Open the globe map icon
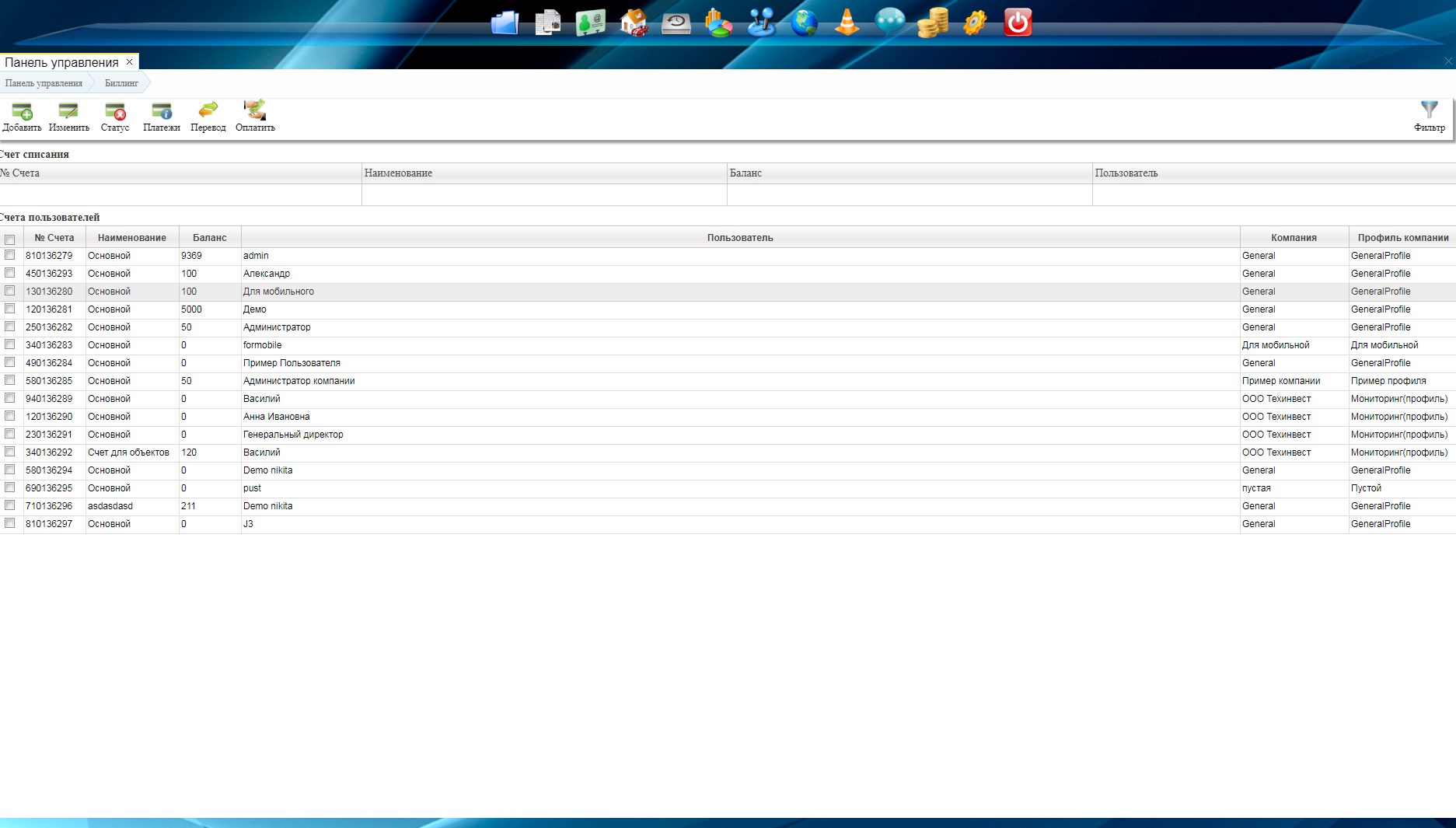The width and height of the screenshot is (1456, 828). 805,23
